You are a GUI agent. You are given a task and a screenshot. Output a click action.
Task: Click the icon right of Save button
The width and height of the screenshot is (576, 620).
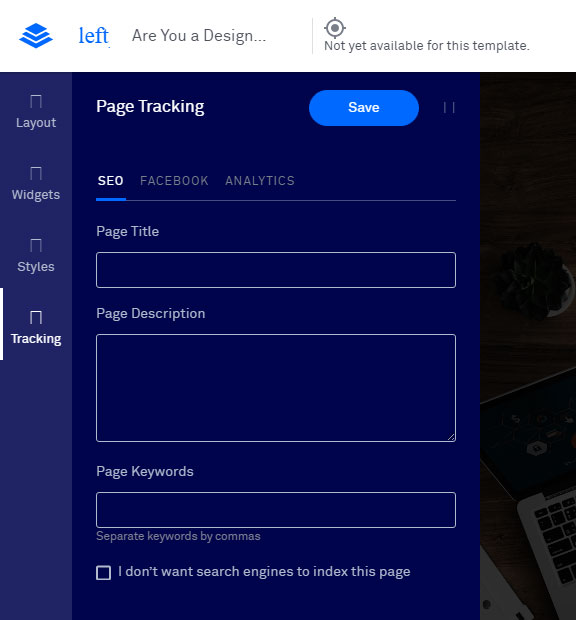click(449, 108)
